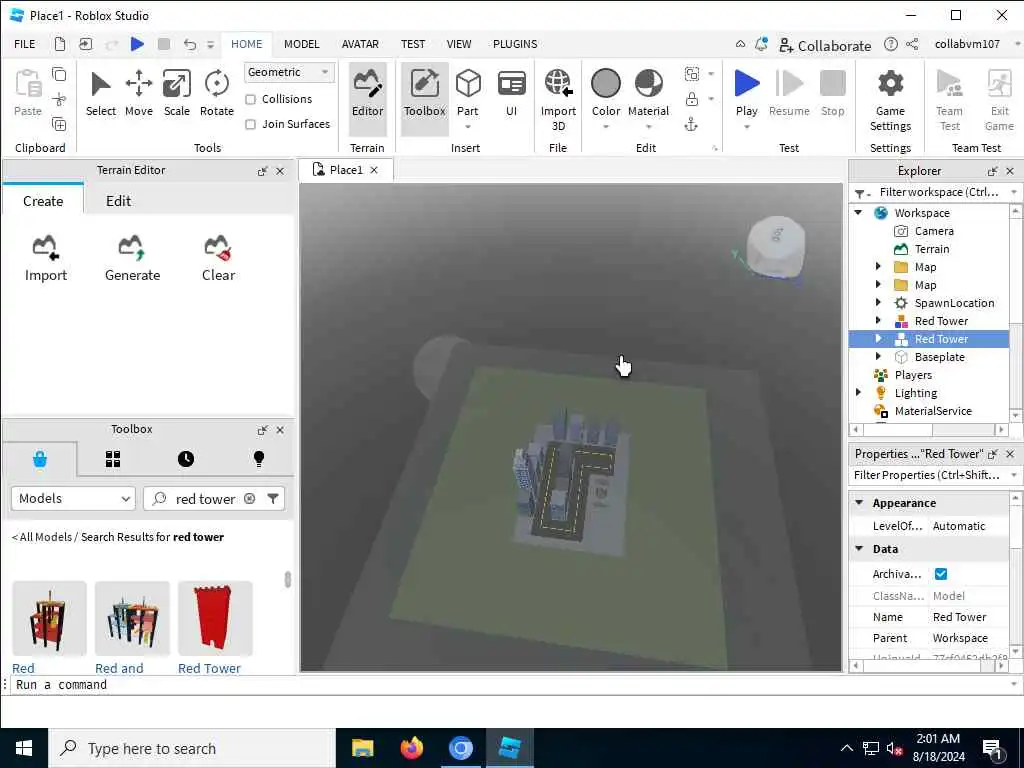Open the FILE menu

click(25, 44)
